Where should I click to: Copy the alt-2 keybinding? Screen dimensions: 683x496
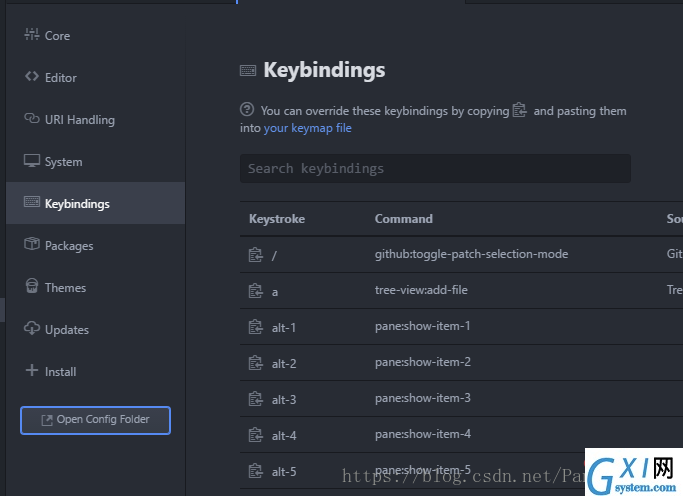tap(256, 363)
